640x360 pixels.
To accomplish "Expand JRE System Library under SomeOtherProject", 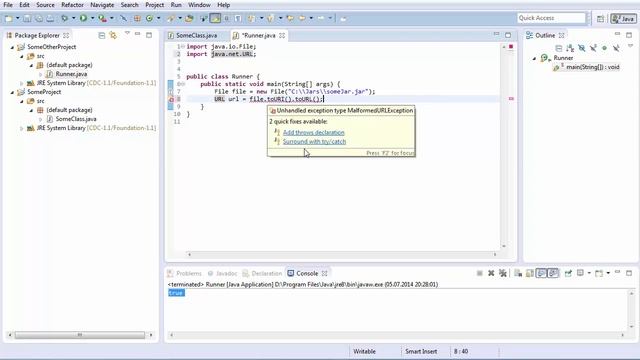I will [x=22, y=83].
